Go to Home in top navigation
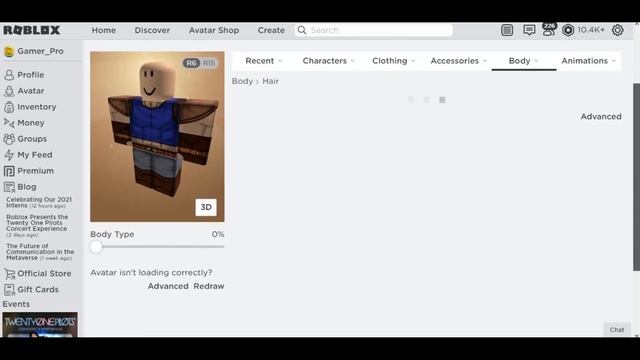Viewport: 640px width, 360px height. tap(104, 30)
